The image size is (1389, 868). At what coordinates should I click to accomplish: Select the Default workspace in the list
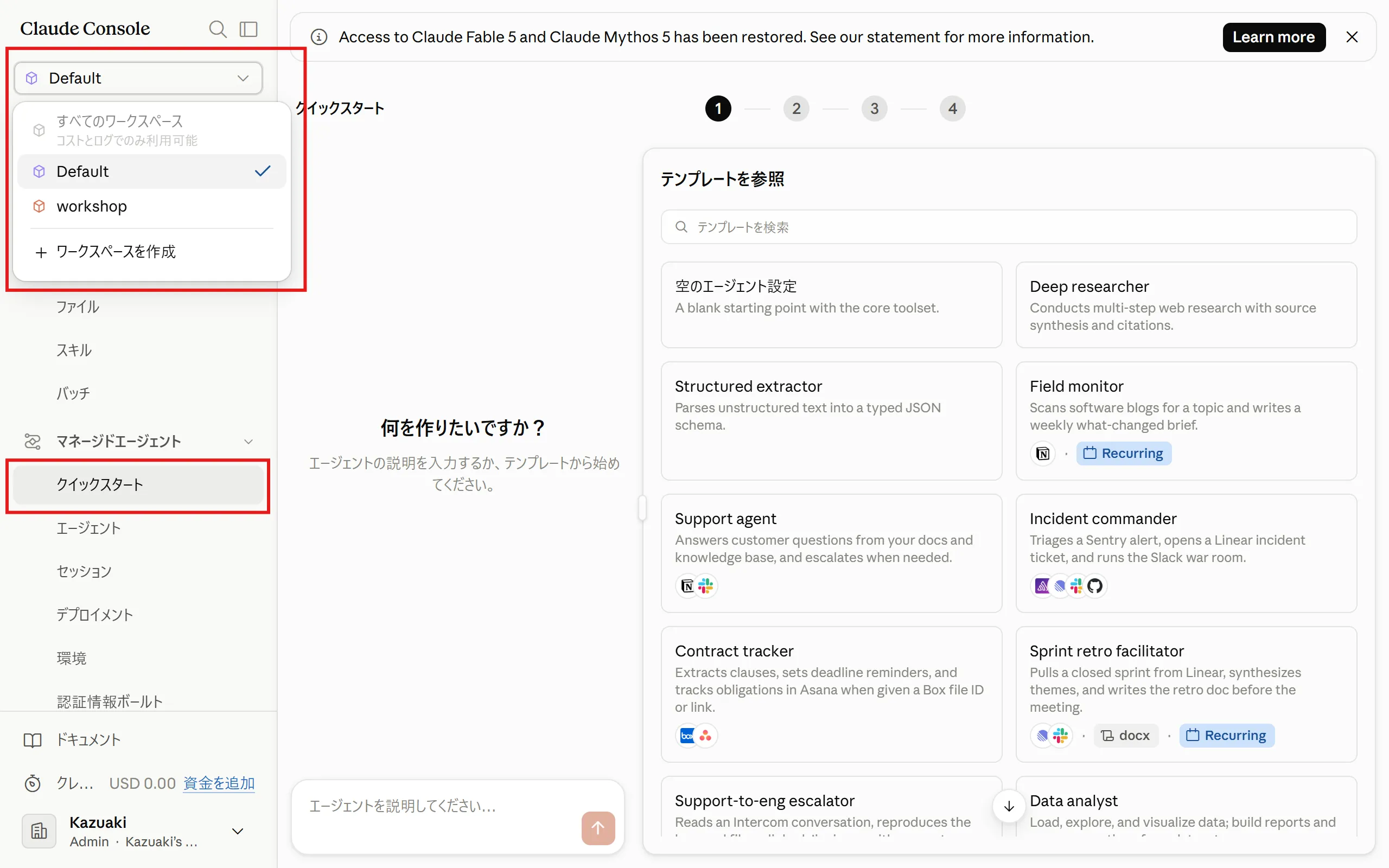(x=151, y=171)
